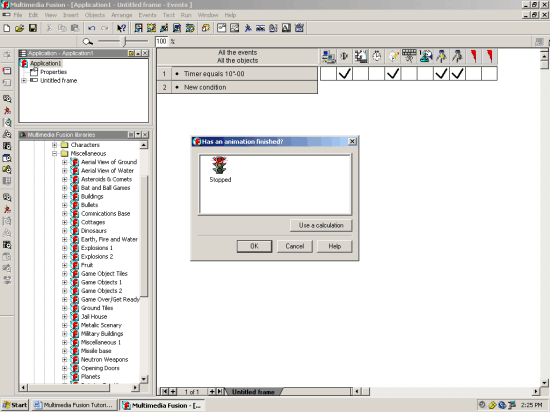Expand the Characters library folder
This screenshot has width=551, height=413.
point(54,145)
